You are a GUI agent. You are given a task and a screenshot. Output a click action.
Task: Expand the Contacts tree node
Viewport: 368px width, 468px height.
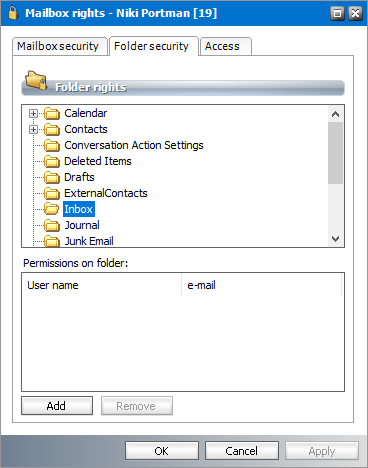click(33, 129)
